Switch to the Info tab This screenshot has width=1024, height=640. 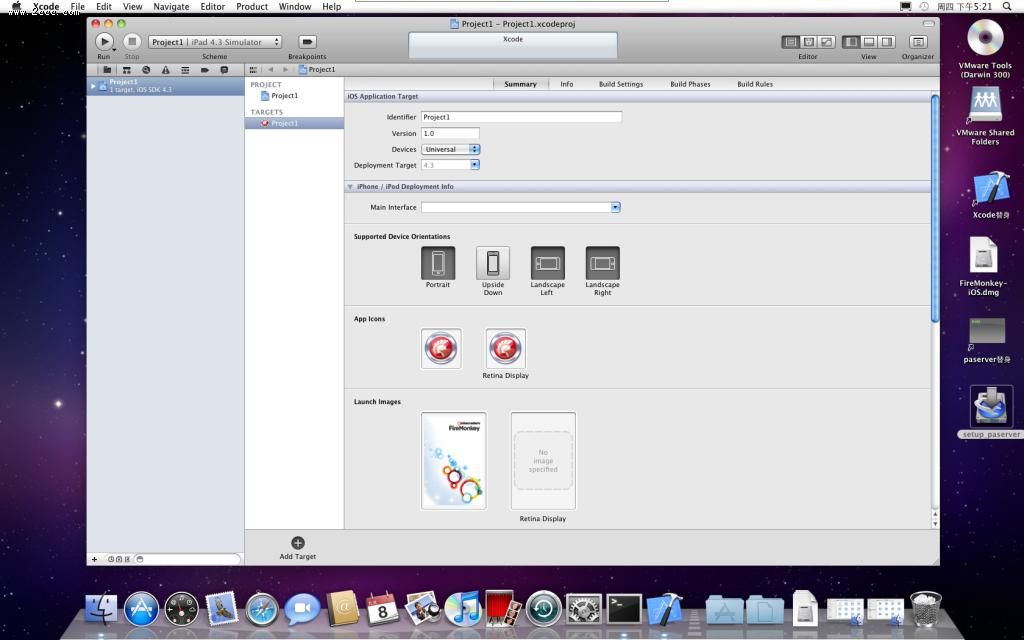click(x=567, y=84)
